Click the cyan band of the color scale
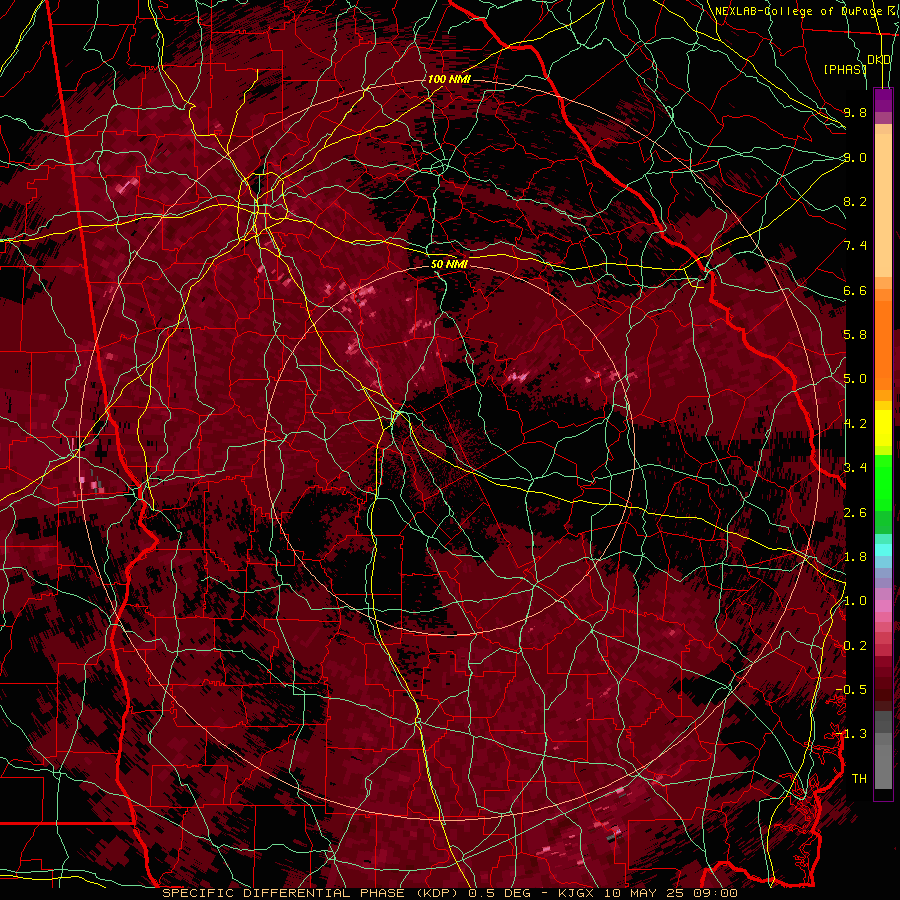900x900 pixels. pyautogui.click(x=883, y=550)
